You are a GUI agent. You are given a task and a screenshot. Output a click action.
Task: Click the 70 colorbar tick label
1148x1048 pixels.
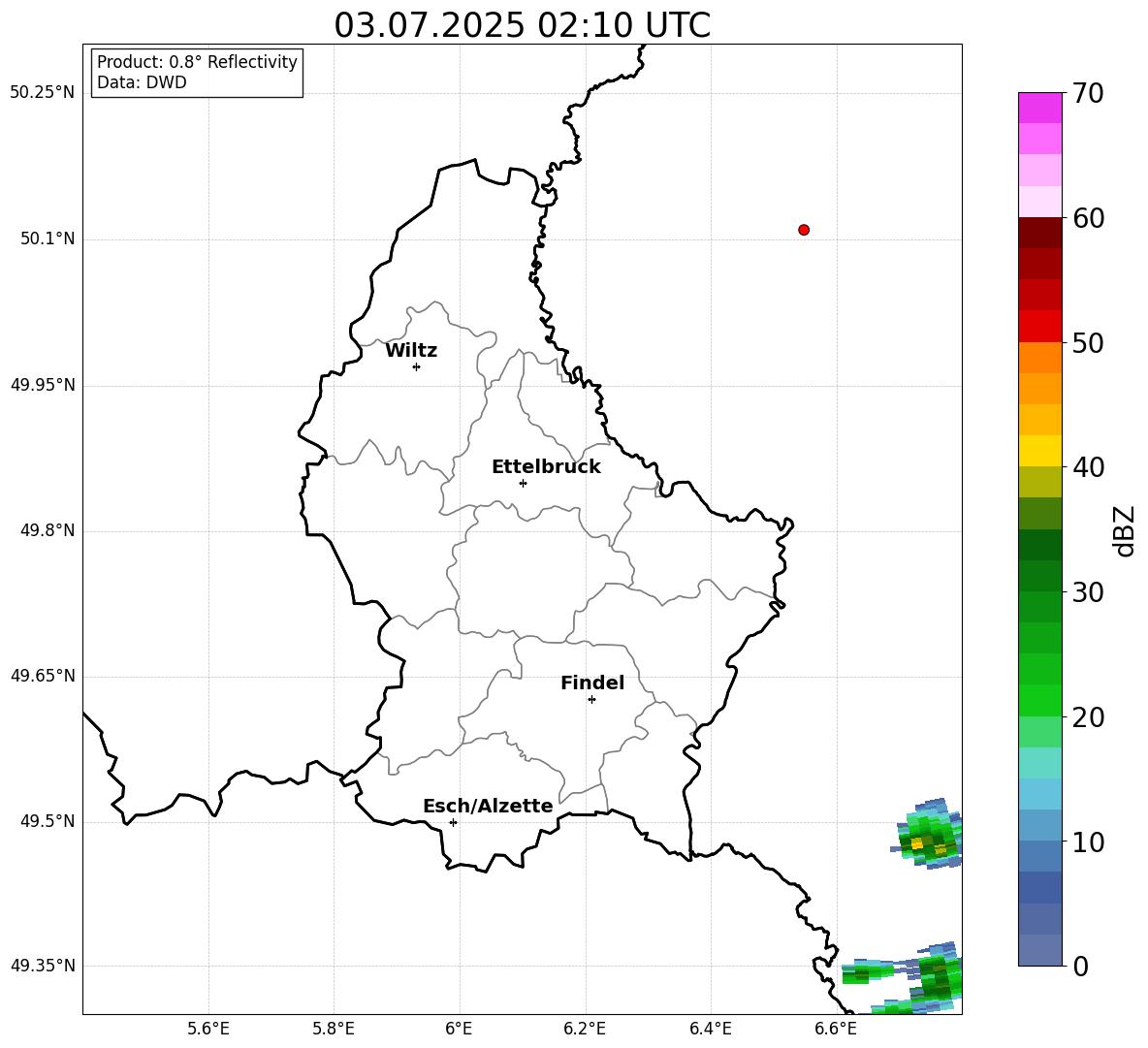coord(1088,93)
